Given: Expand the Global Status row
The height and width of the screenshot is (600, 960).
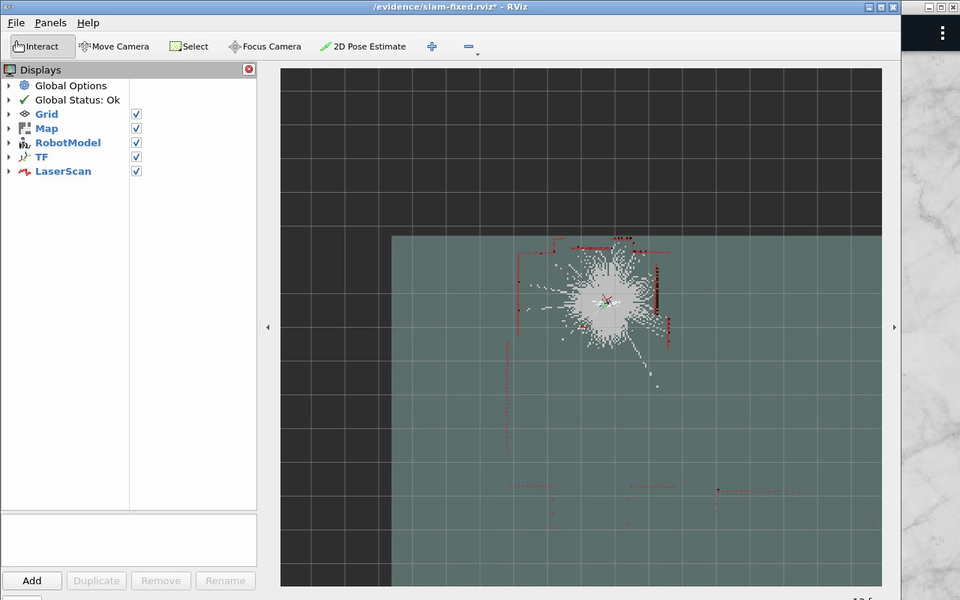Looking at the screenshot, I should 9,100.
